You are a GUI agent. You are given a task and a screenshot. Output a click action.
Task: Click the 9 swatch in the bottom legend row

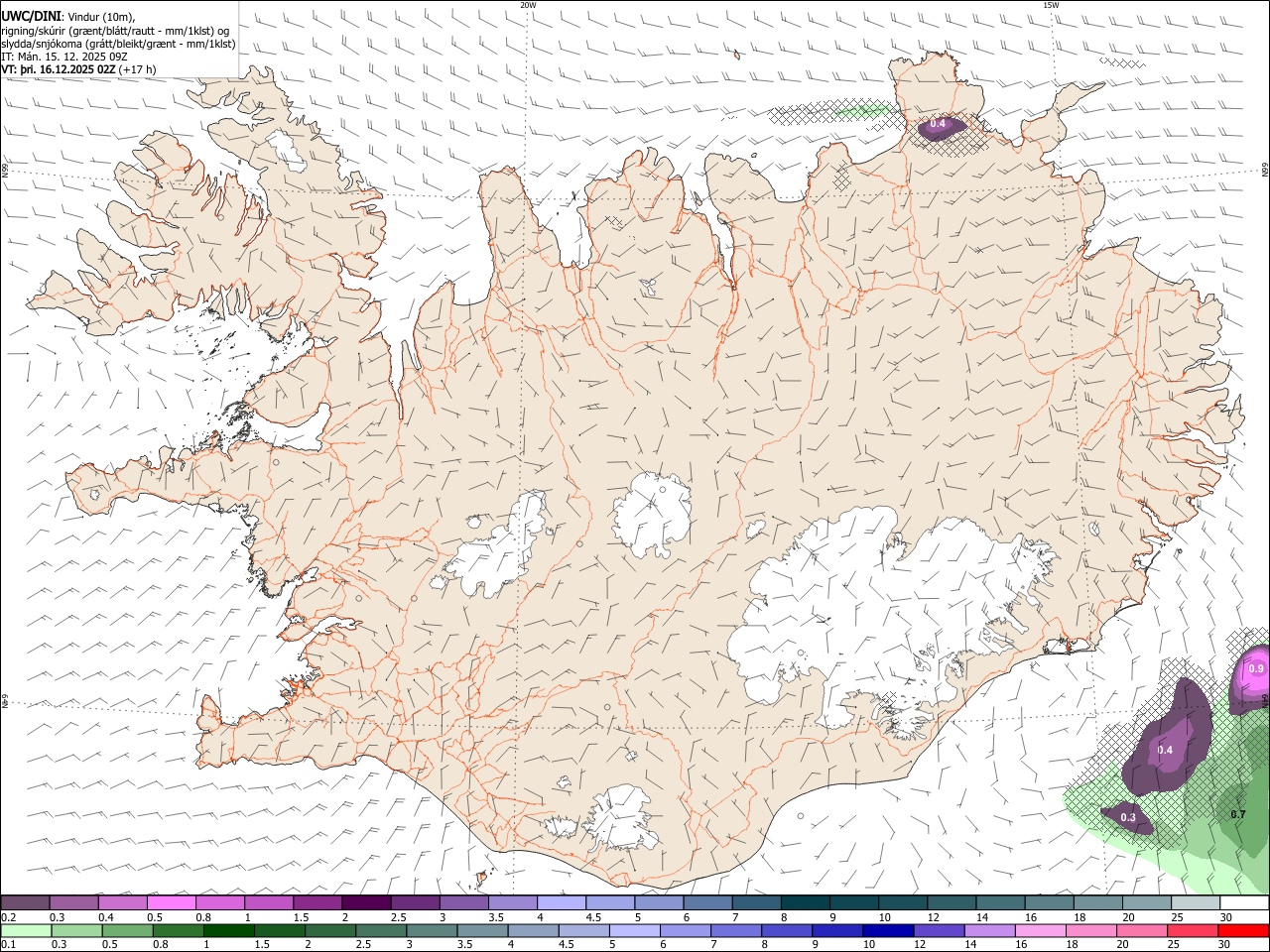[x=836, y=930]
